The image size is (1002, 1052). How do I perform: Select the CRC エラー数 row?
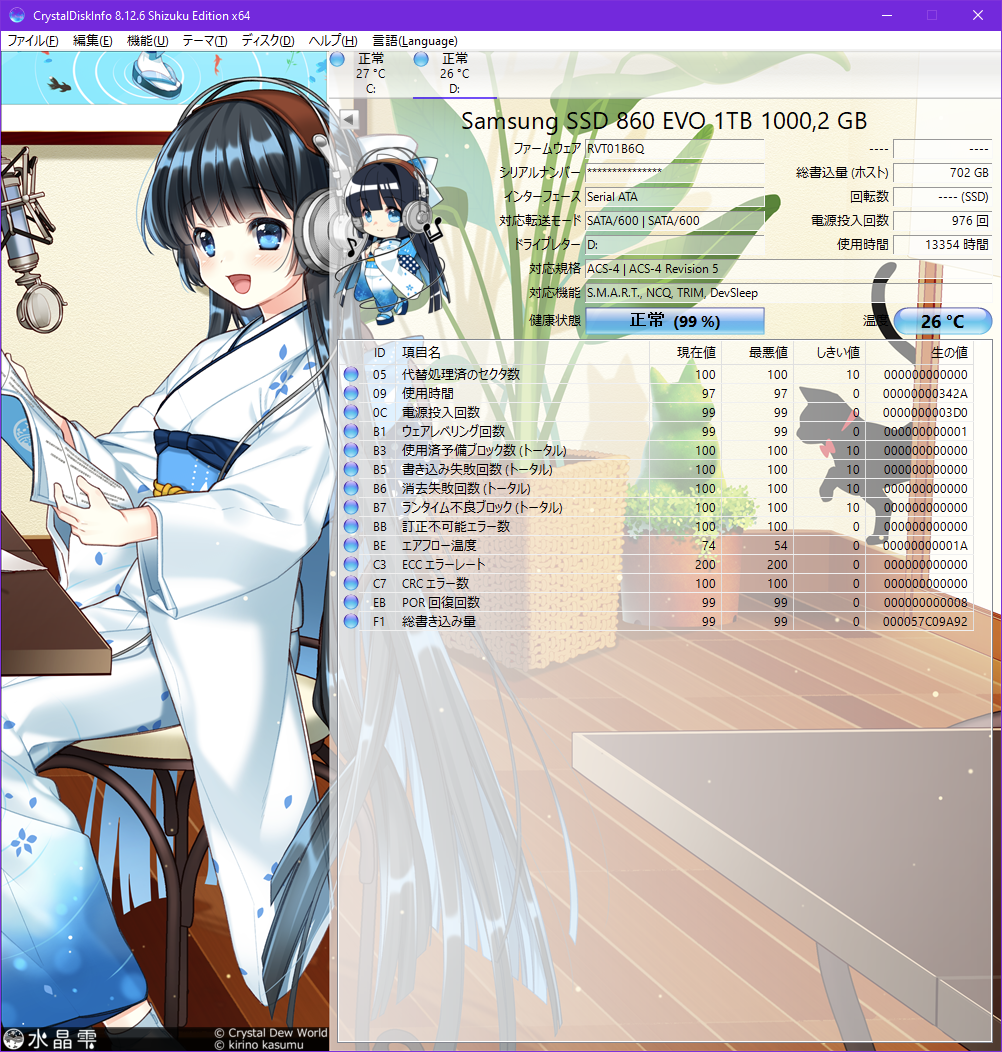pos(656,583)
